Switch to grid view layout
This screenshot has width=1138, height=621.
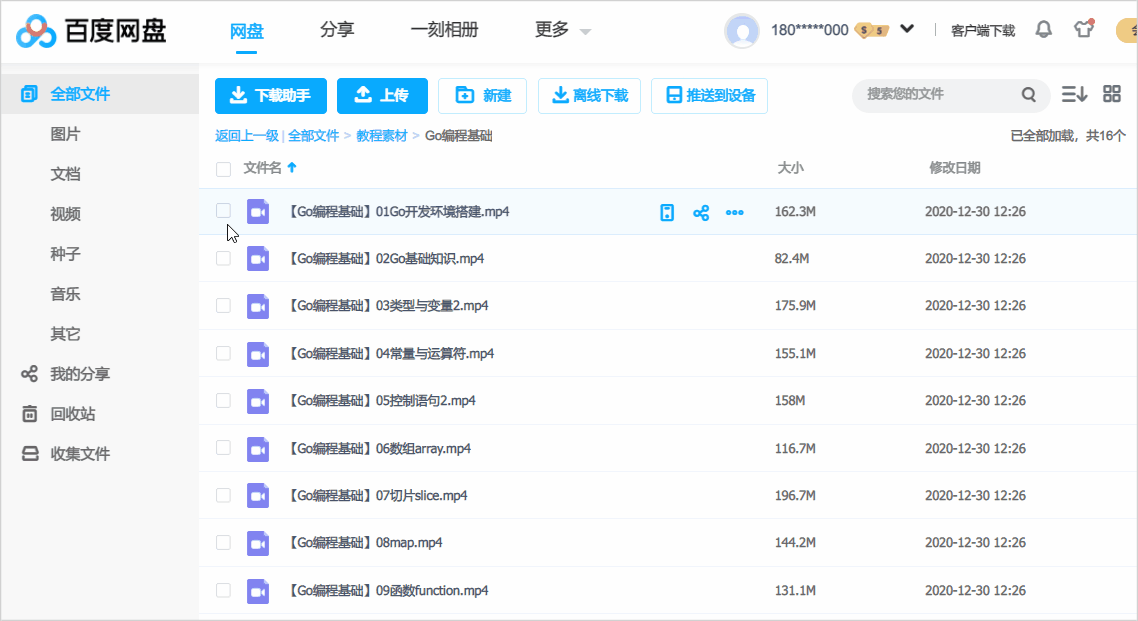click(x=1111, y=94)
